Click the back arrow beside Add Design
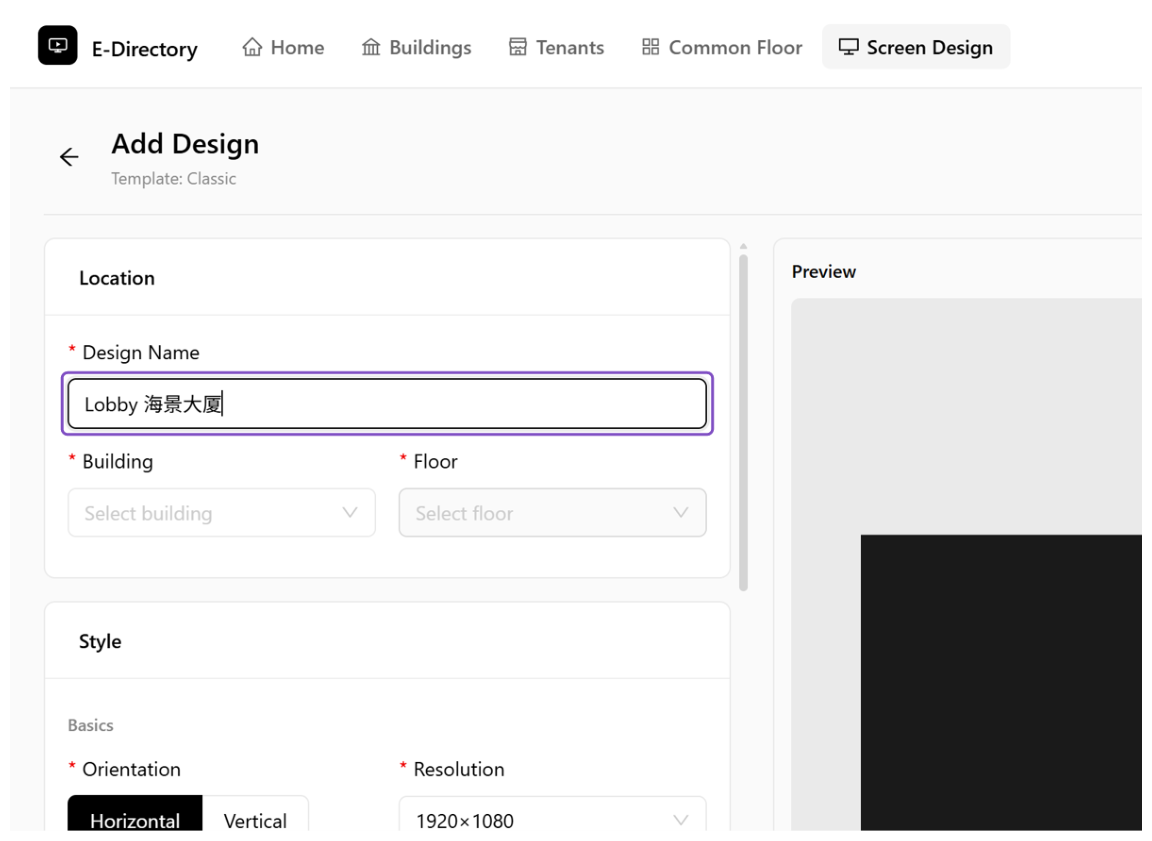The height and width of the screenshot is (841, 1152). point(69,156)
